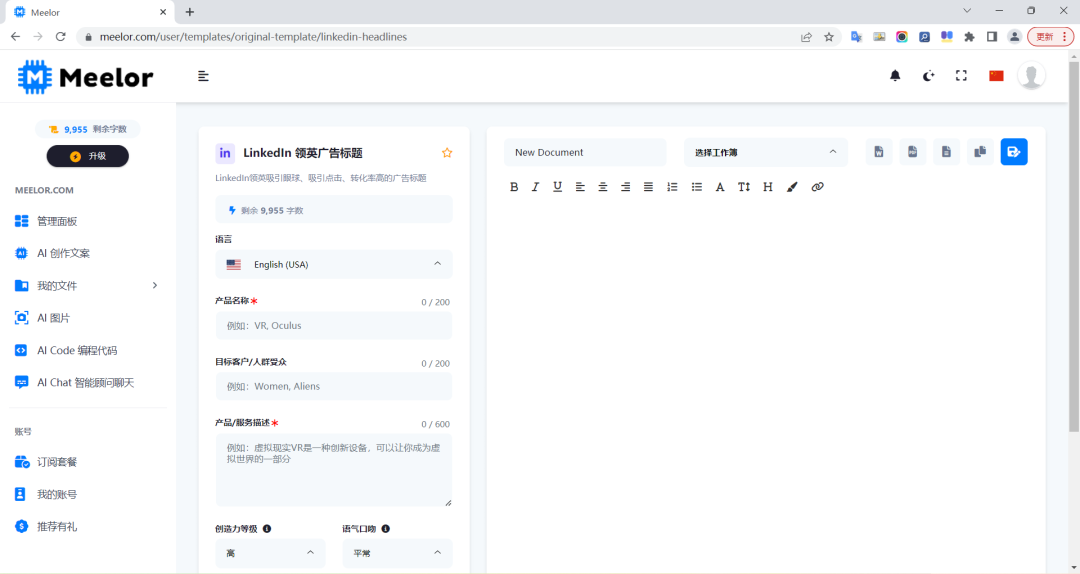The width and height of the screenshot is (1080, 574).
Task: Go back in browser history
Action: click(x=16, y=37)
